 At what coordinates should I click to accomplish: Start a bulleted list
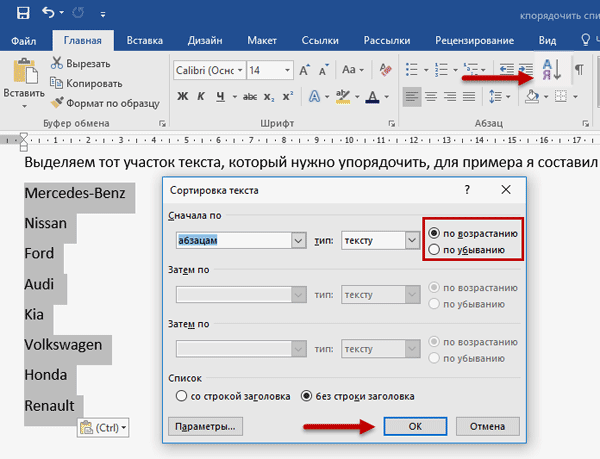(x=412, y=70)
